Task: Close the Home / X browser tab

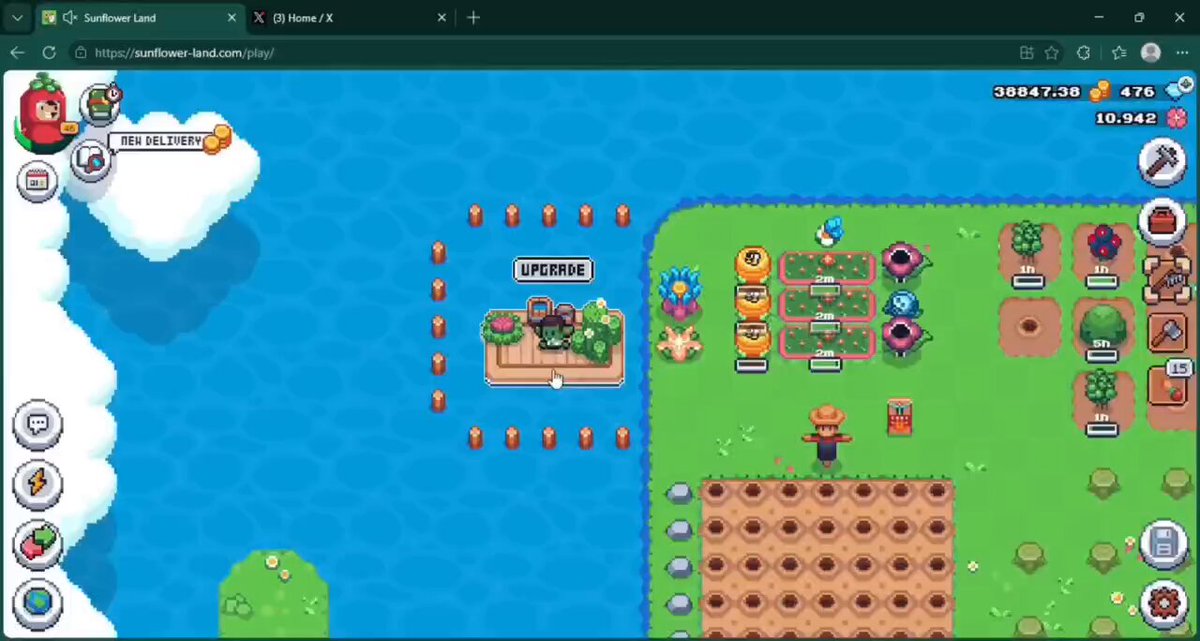Action: [x=440, y=18]
